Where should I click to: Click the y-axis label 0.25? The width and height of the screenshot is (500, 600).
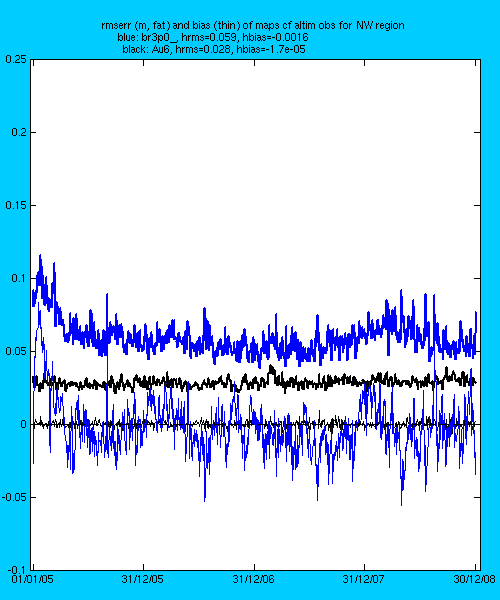pyautogui.click(x=16, y=59)
